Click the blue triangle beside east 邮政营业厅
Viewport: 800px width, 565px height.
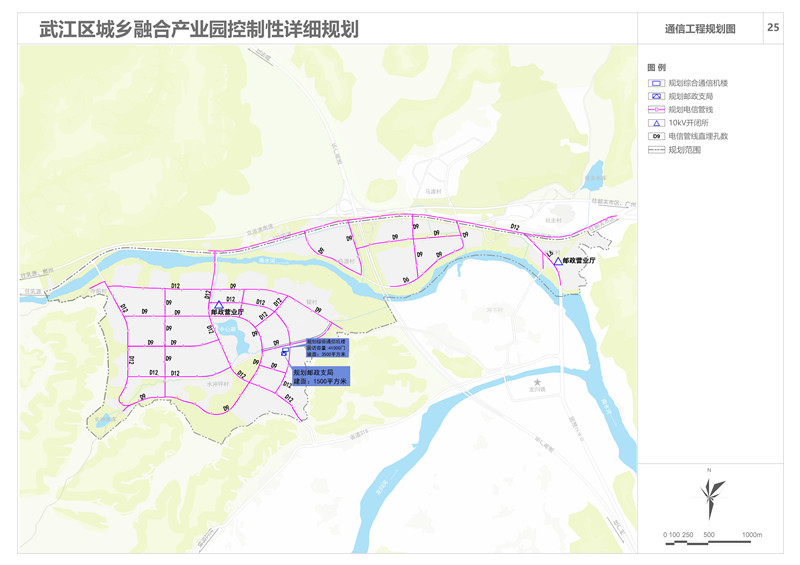point(558,261)
